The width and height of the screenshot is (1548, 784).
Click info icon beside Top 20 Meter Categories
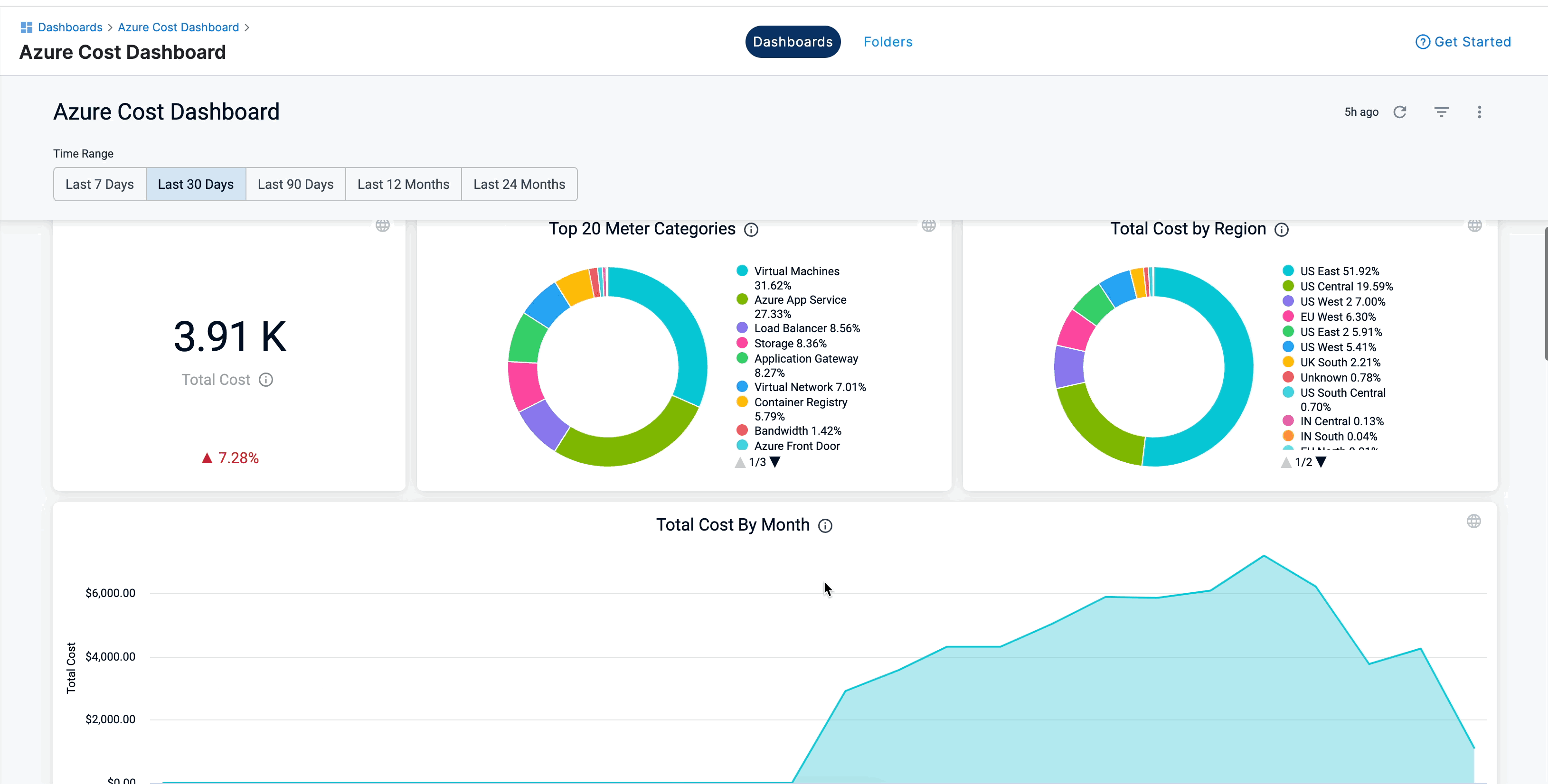751,230
